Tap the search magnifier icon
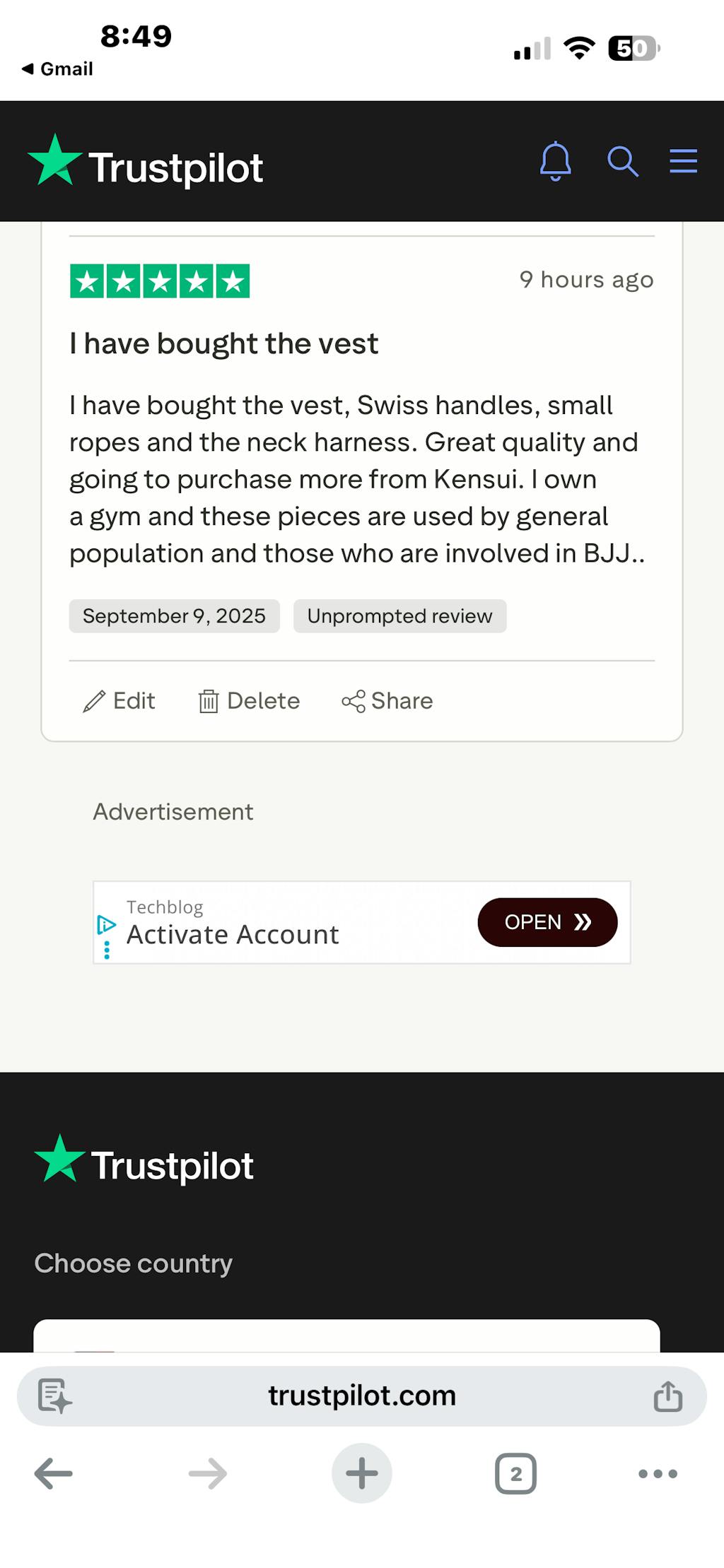Image resolution: width=724 pixels, height=1568 pixels. tap(622, 161)
